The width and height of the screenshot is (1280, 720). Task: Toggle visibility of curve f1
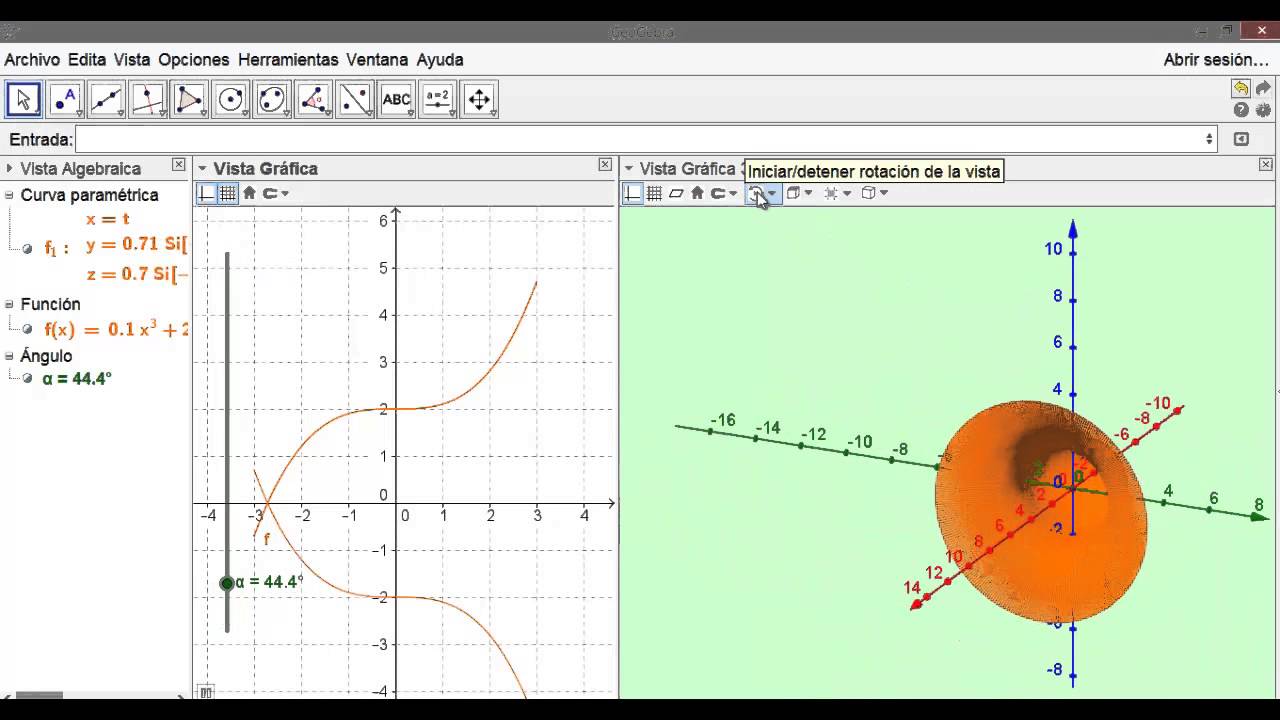(27, 248)
